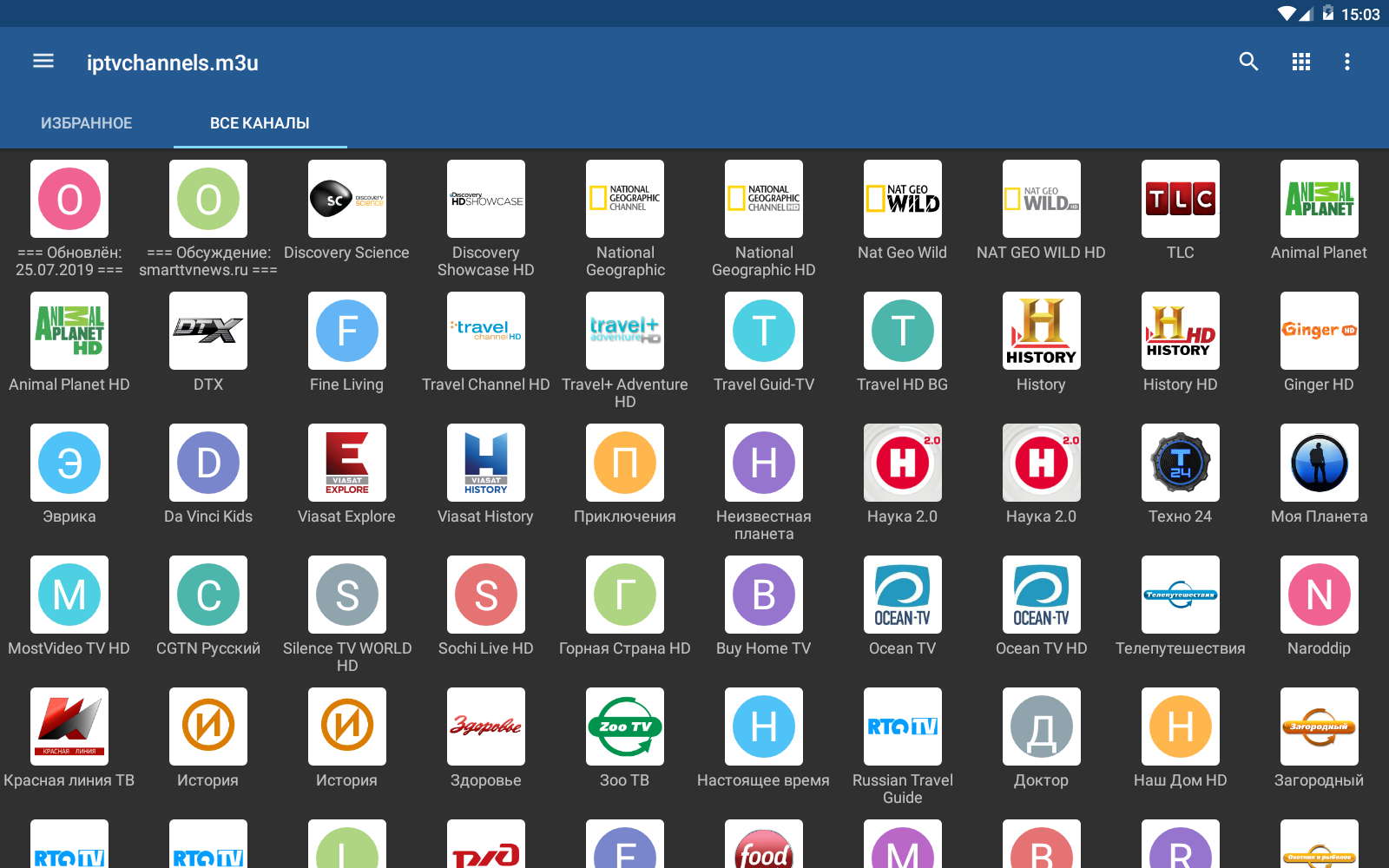Select the Телепутешествия channel
This screenshot has height=868, width=1389.
[x=1181, y=595]
